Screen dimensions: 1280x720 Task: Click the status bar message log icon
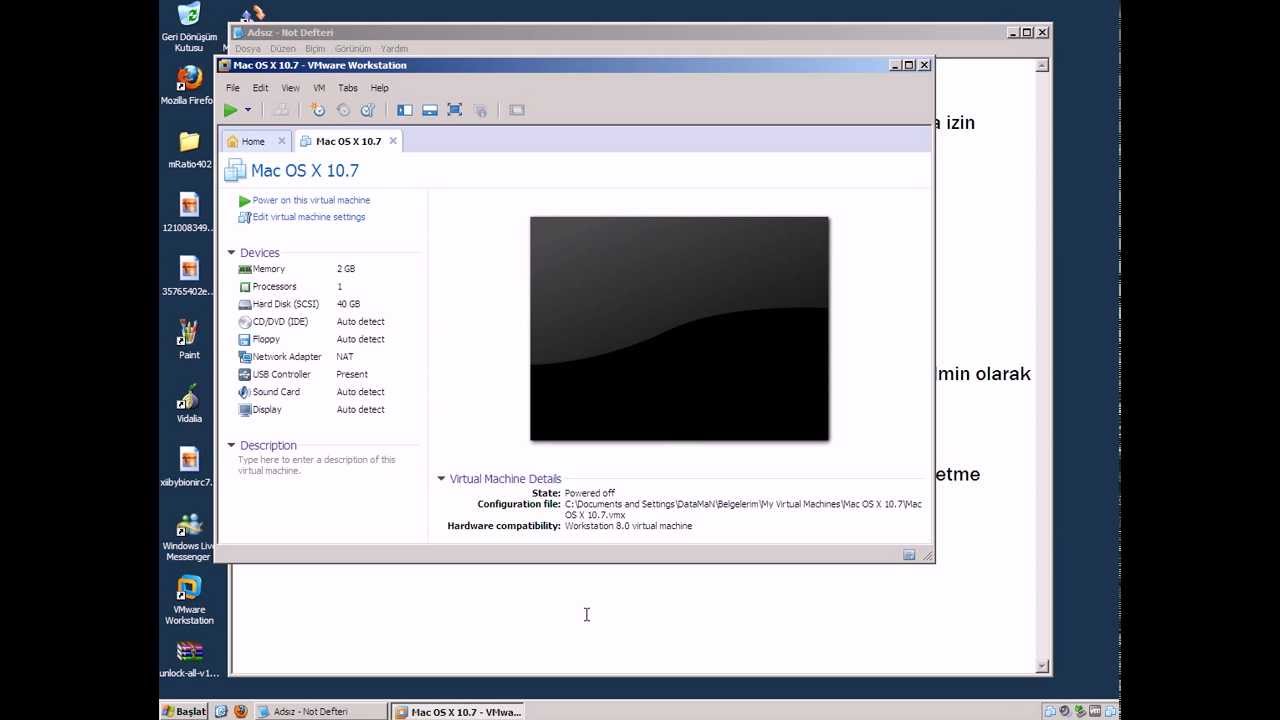pos(909,555)
